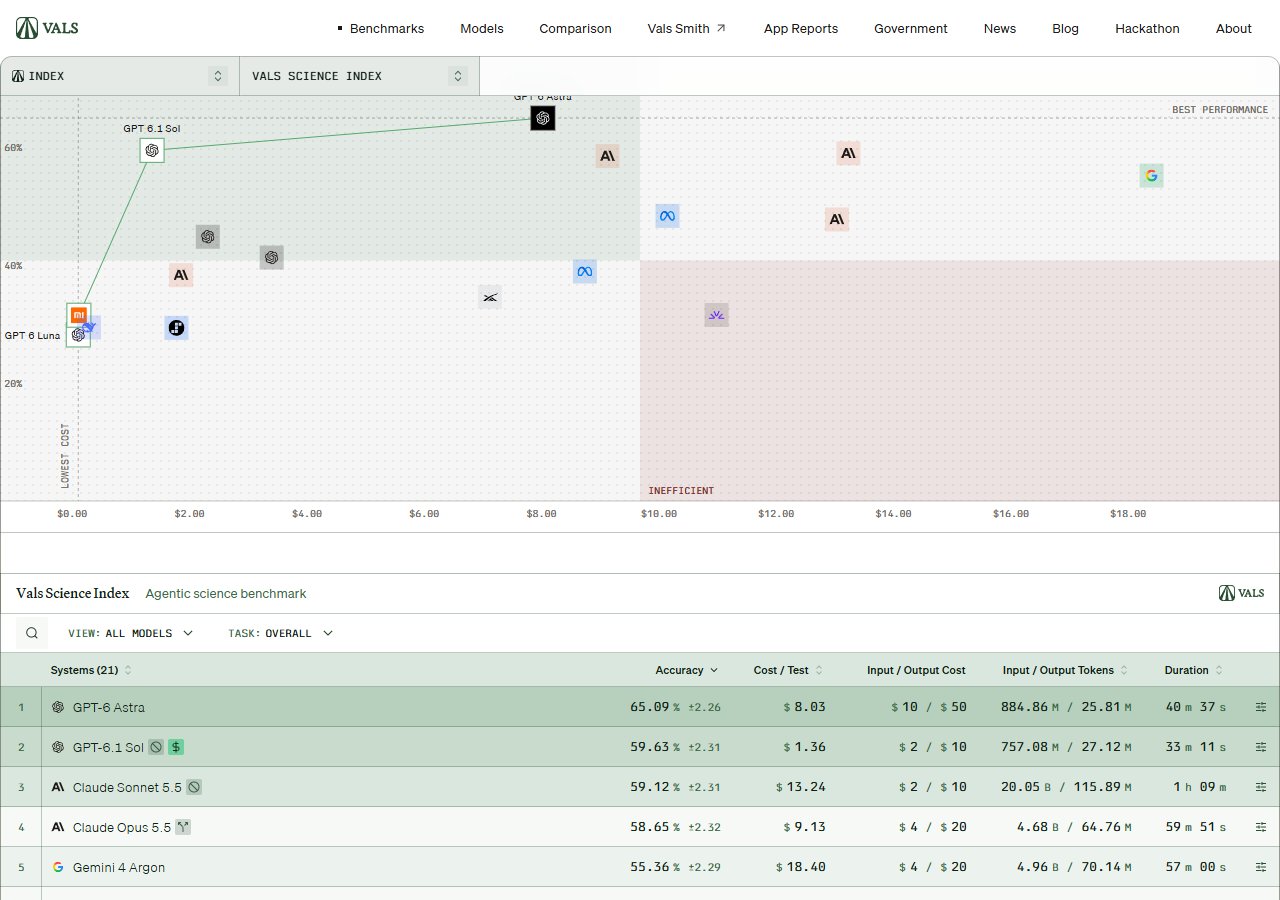The height and width of the screenshot is (900, 1280).
Task: Open the News nav link
Action: (x=1000, y=28)
